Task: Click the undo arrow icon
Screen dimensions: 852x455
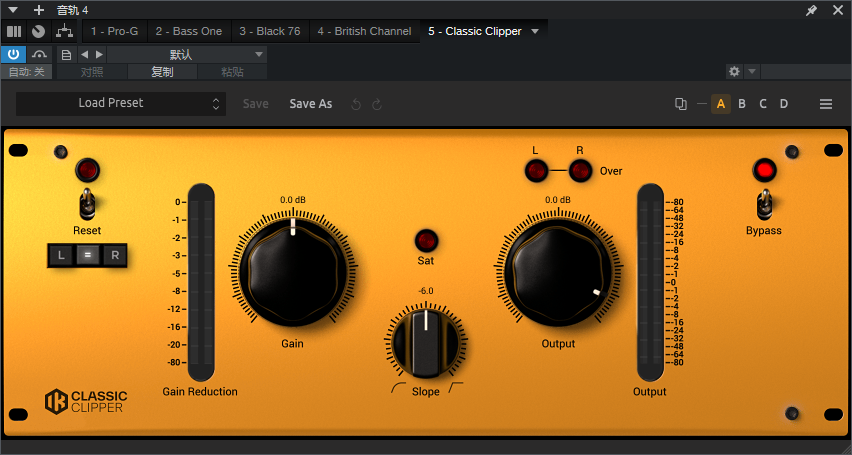Action: click(x=356, y=104)
